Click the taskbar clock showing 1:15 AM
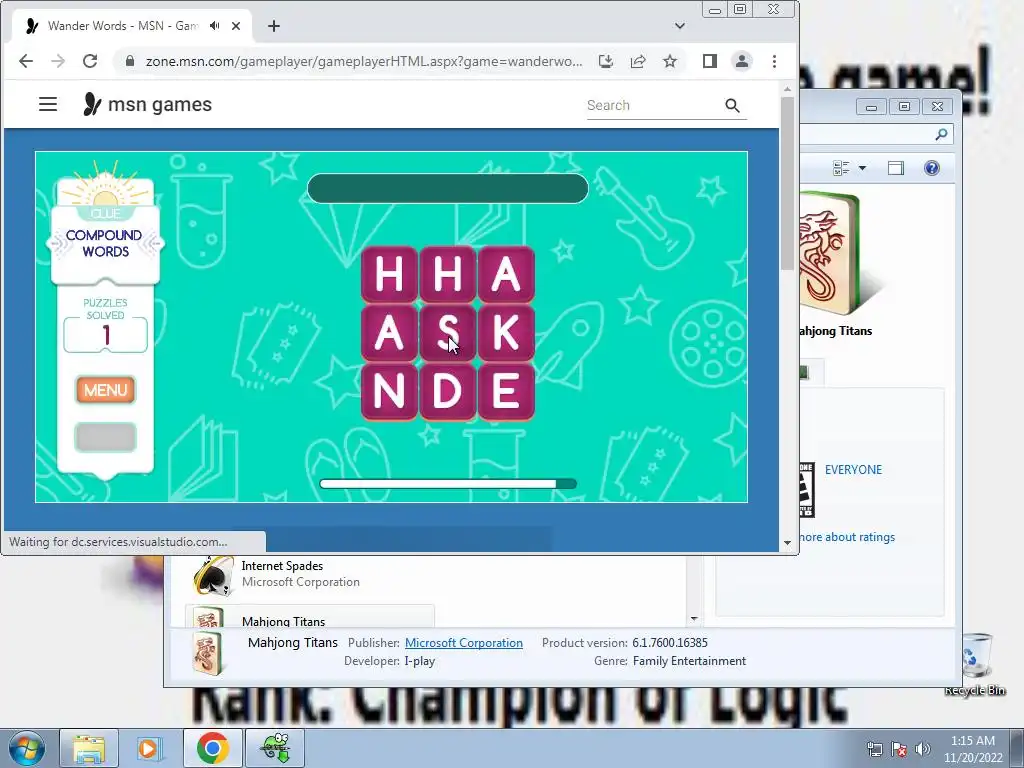Screen dimensions: 1024x768 [x=973, y=749]
